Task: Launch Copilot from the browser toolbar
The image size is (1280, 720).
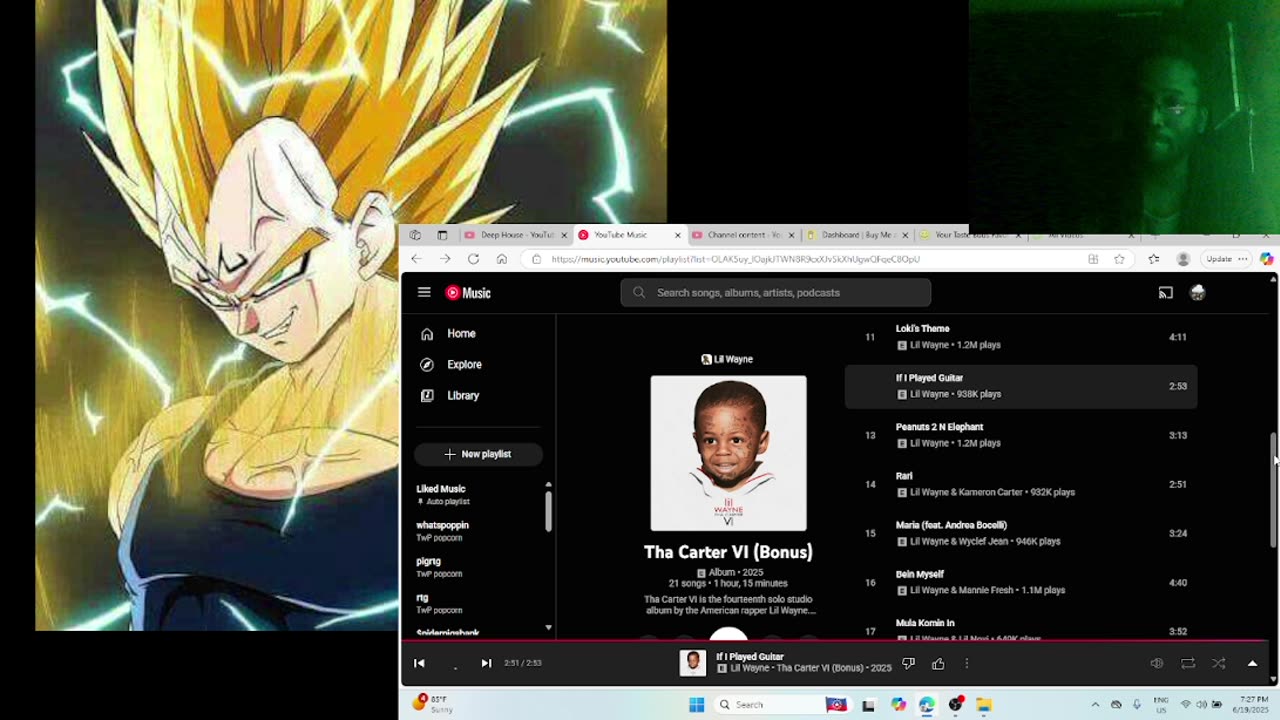Action: 1266,259
